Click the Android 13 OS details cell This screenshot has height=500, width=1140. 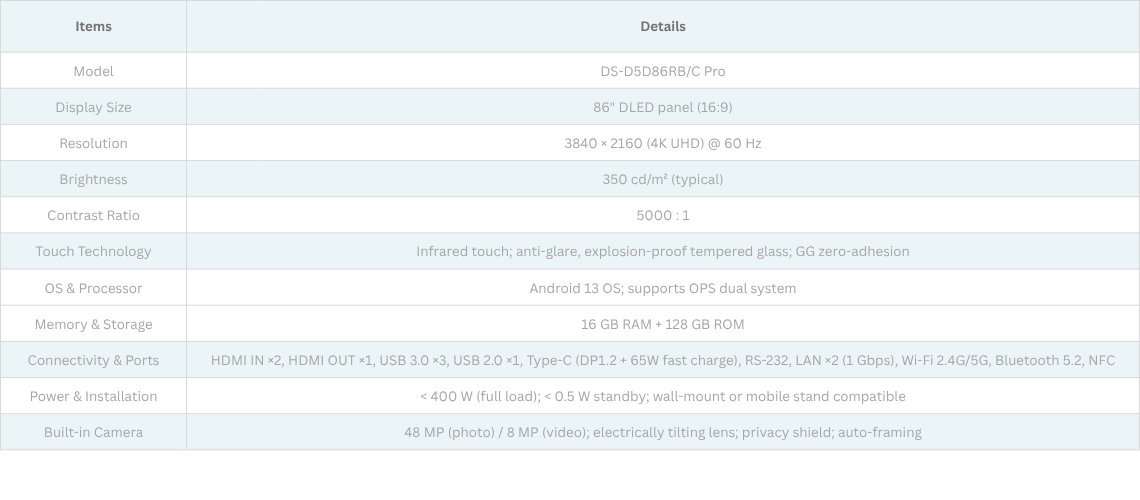pos(662,288)
